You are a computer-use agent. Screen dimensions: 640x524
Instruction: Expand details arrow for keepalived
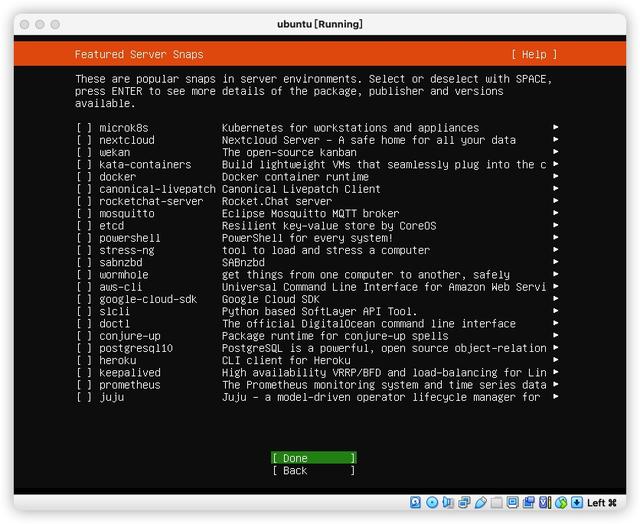pos(556,372)
